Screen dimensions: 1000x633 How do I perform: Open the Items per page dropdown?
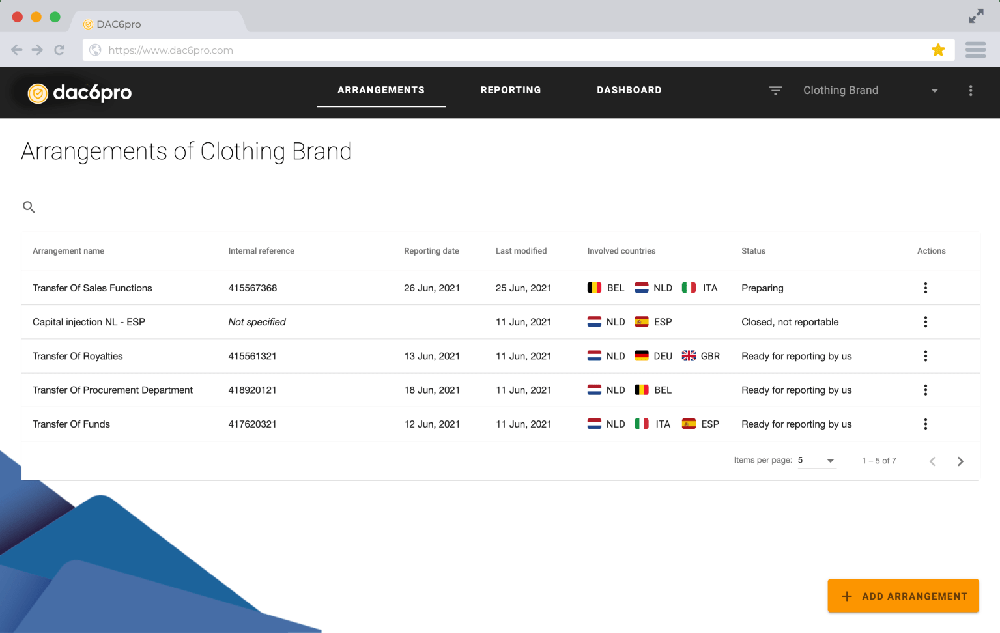[x=816, y=460]
